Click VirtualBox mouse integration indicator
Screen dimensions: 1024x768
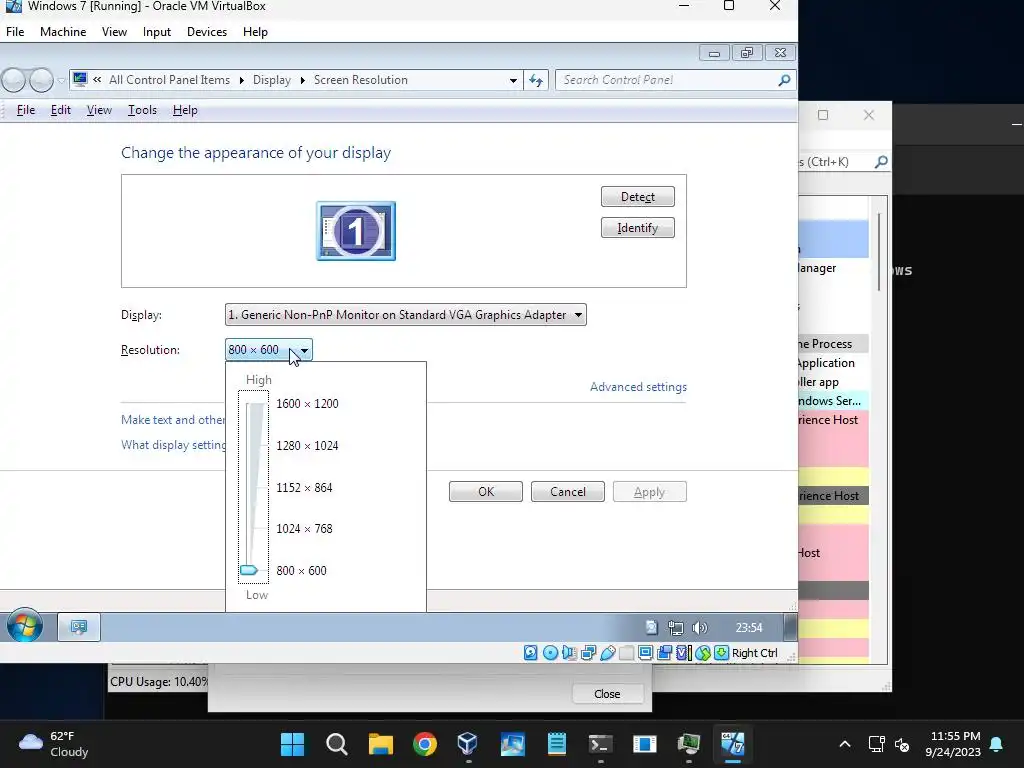[703, 652]
